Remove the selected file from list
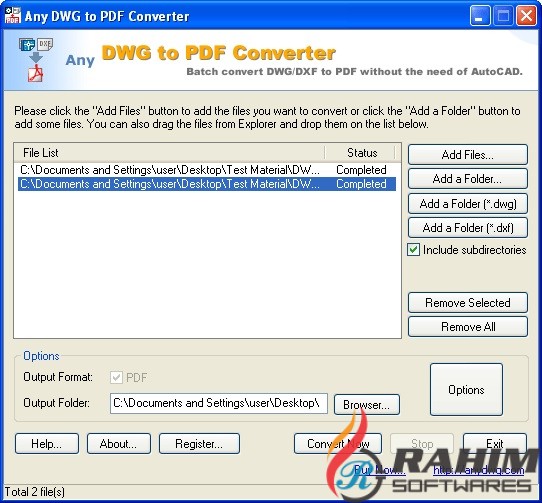The height and width of the screenshot is (503, 542). [x=468, y=302]
